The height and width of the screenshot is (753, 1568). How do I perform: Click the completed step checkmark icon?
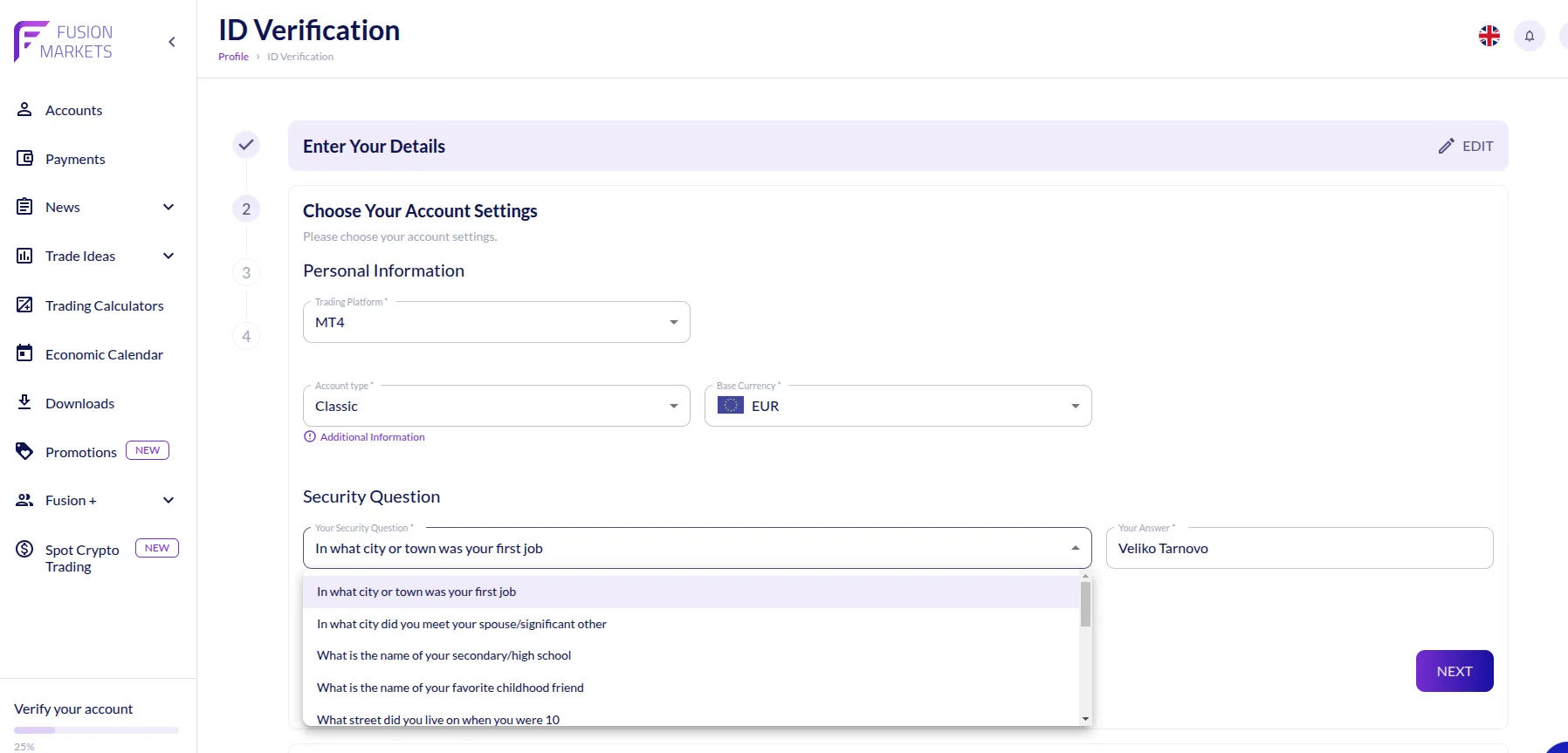246,145
